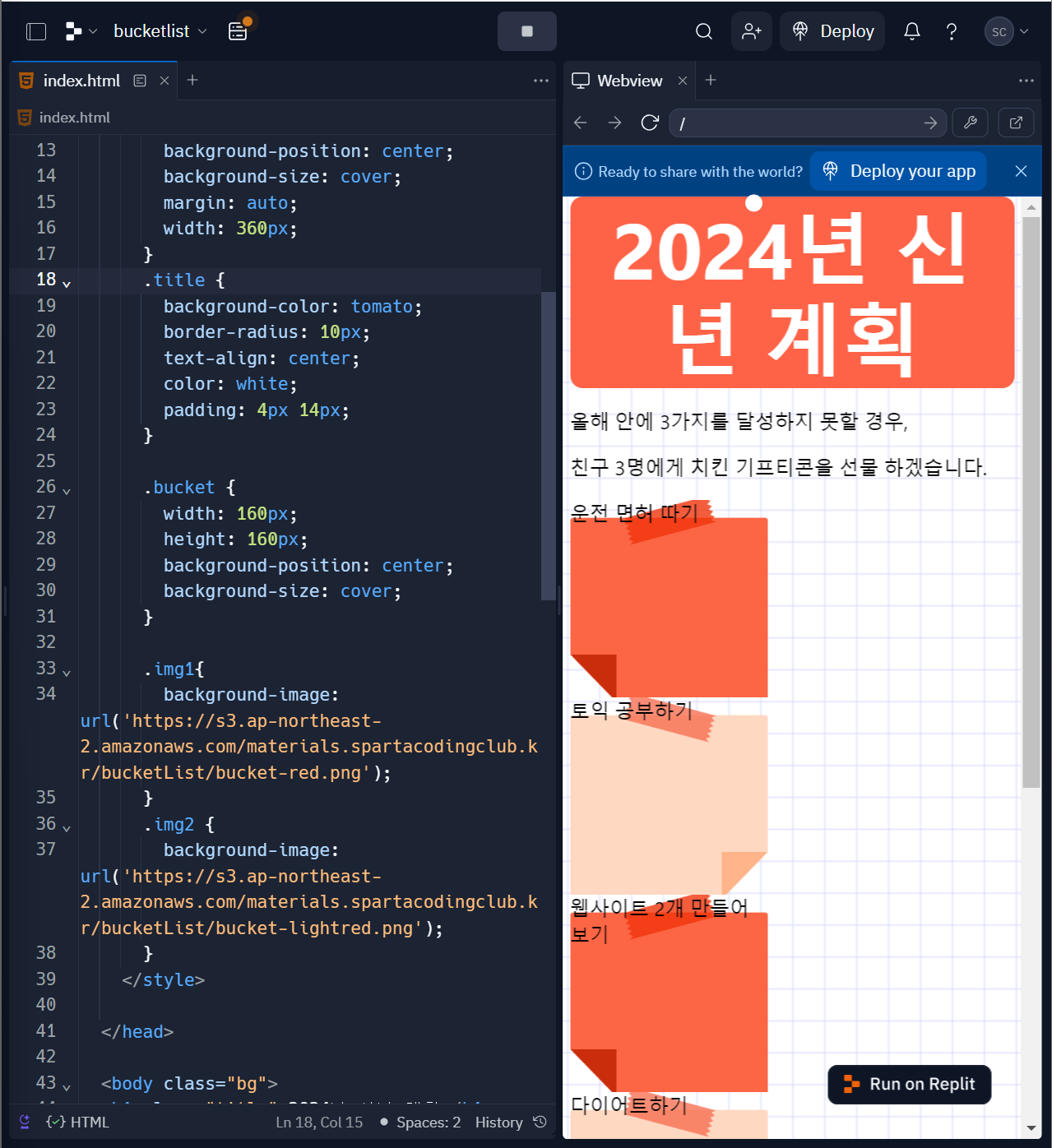Collapse the .bucket rule on line 26
This screenshot has height=1148, width=1052.
[x=67, y=490]
